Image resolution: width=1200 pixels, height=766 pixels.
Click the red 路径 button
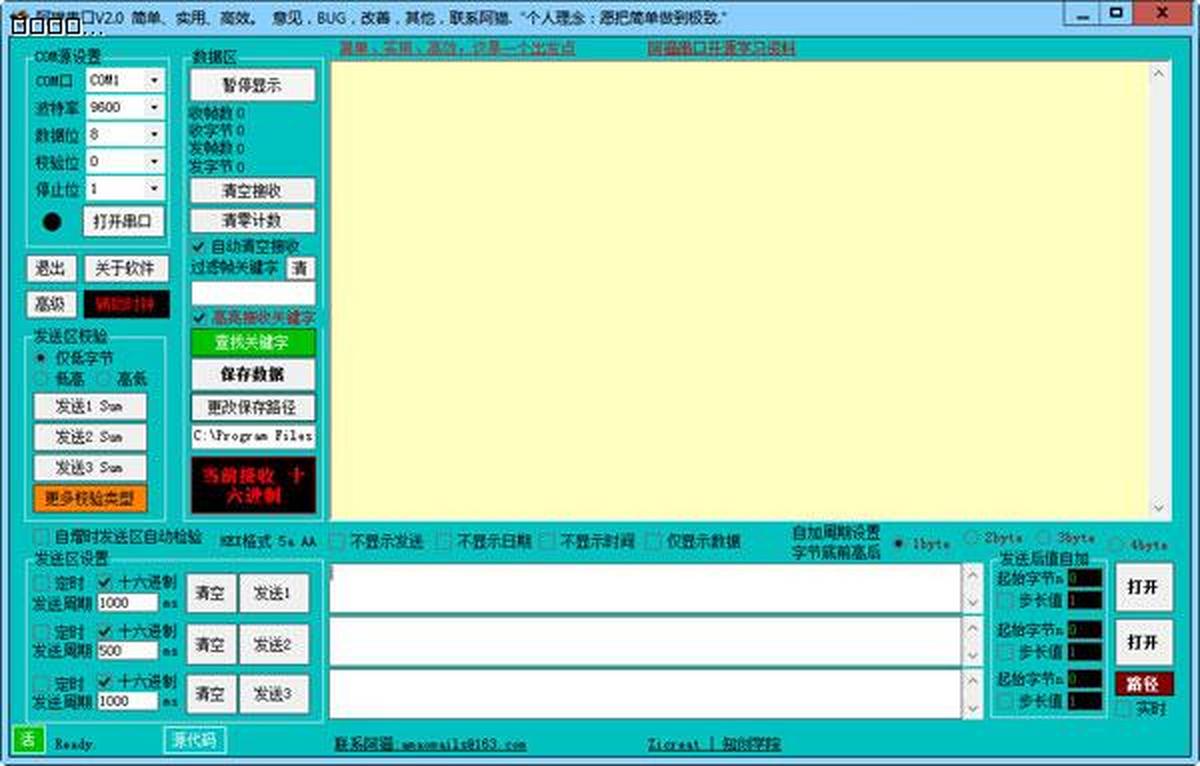click(1143, 684)
